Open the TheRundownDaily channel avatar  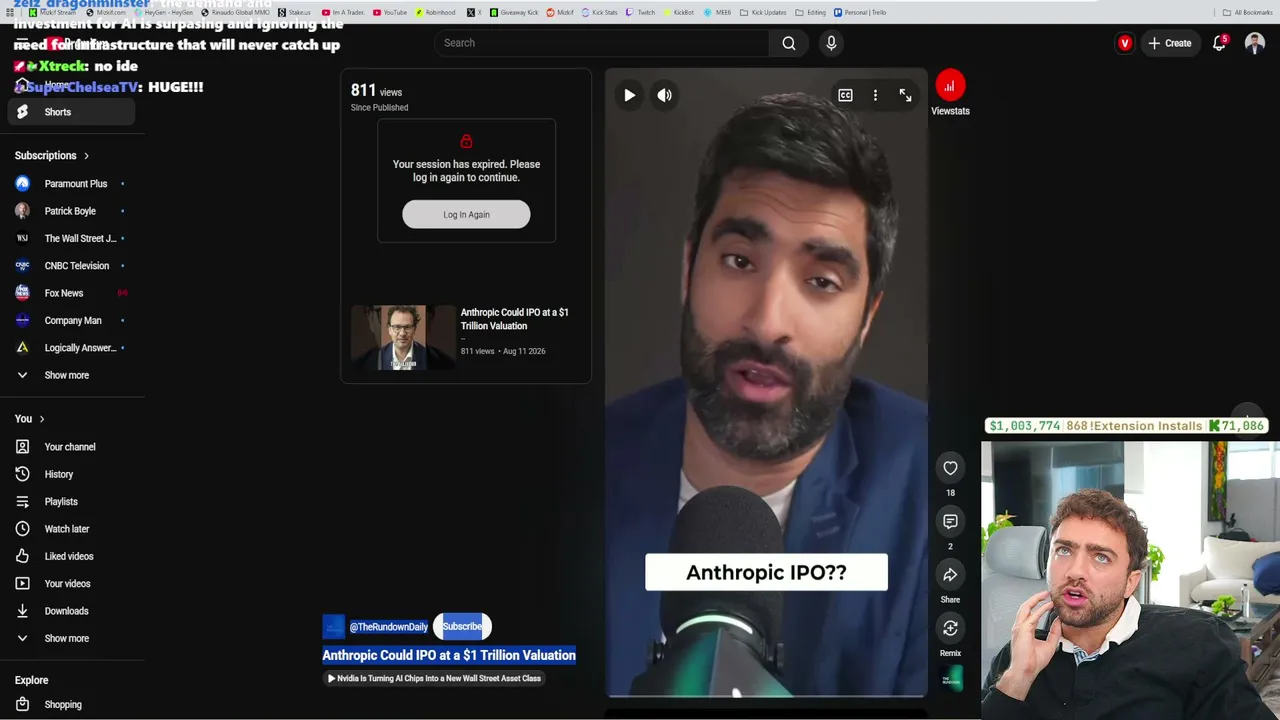click(x=334, y=627)
